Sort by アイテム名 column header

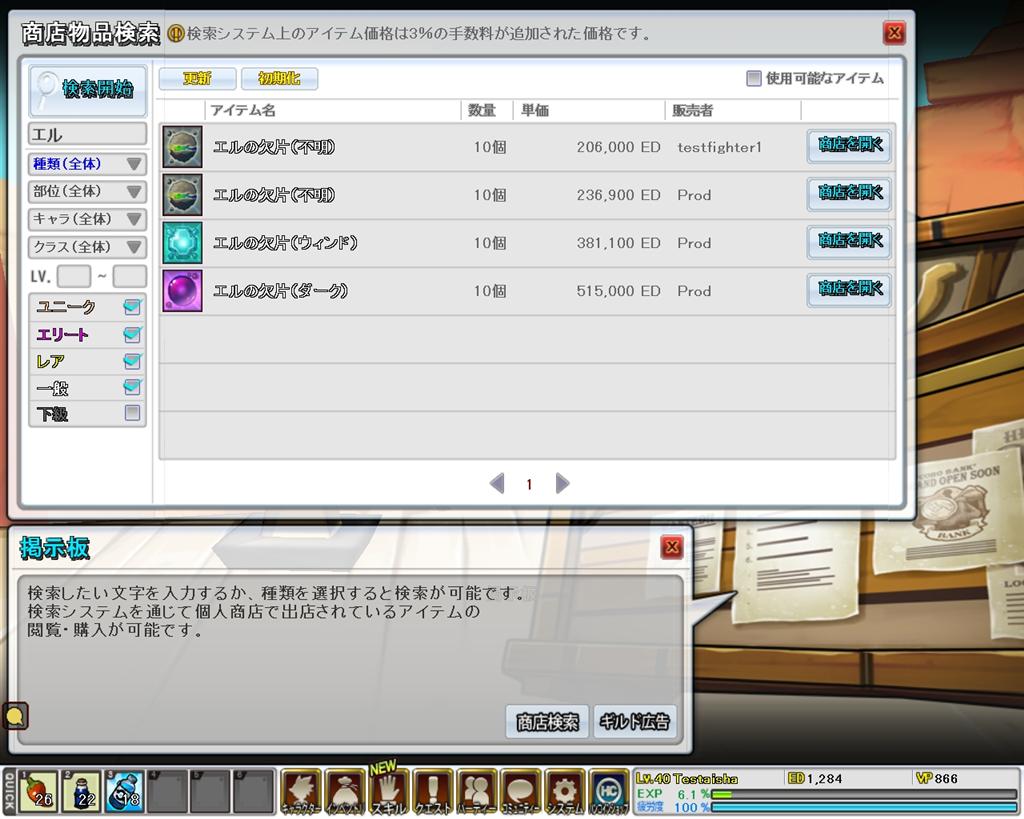pyautogui.click(x=243, y=110)
